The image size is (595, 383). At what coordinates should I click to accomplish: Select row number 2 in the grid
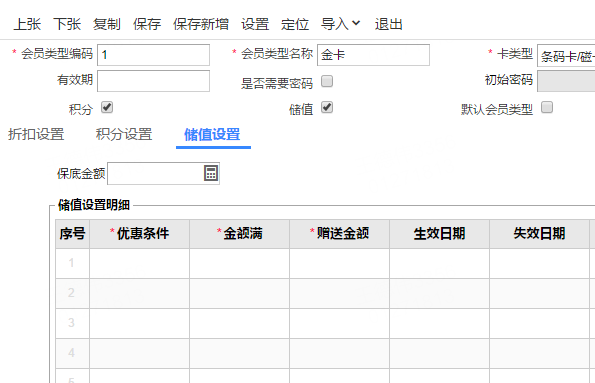tap(72, 293)
